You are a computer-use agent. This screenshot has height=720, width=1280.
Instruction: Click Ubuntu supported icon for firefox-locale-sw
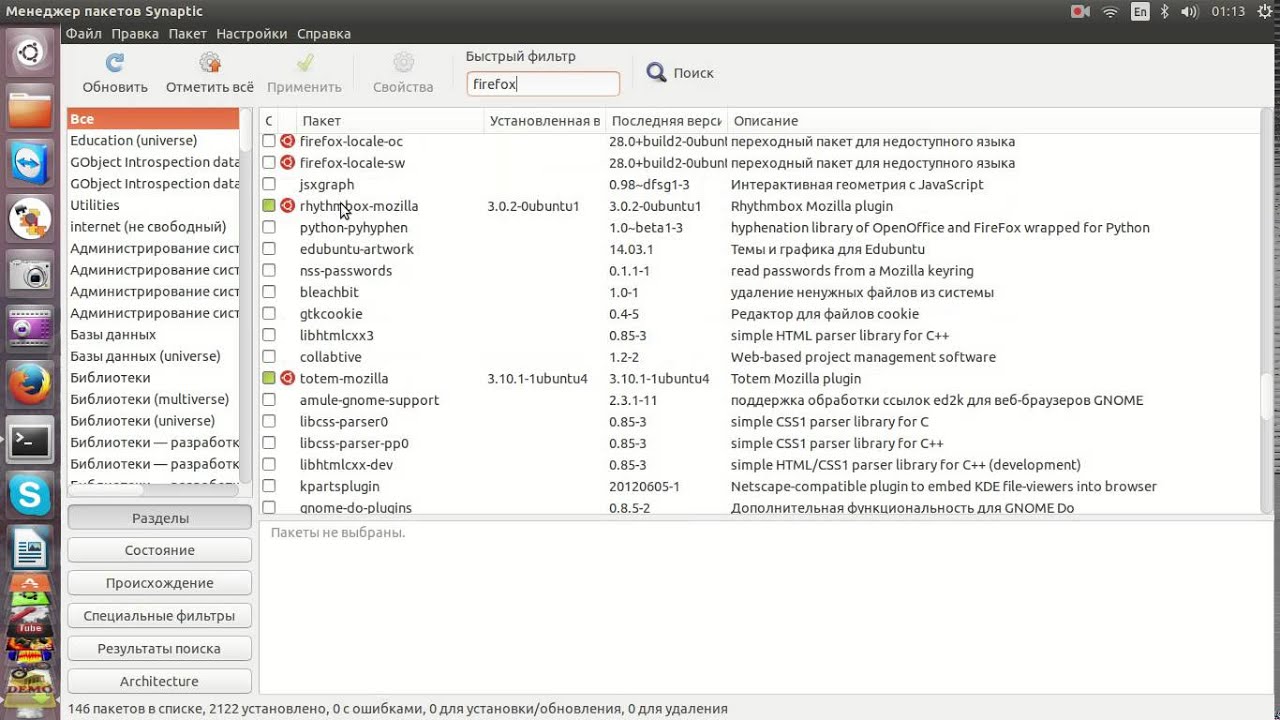pyautogui.click(x=287, y=162)
